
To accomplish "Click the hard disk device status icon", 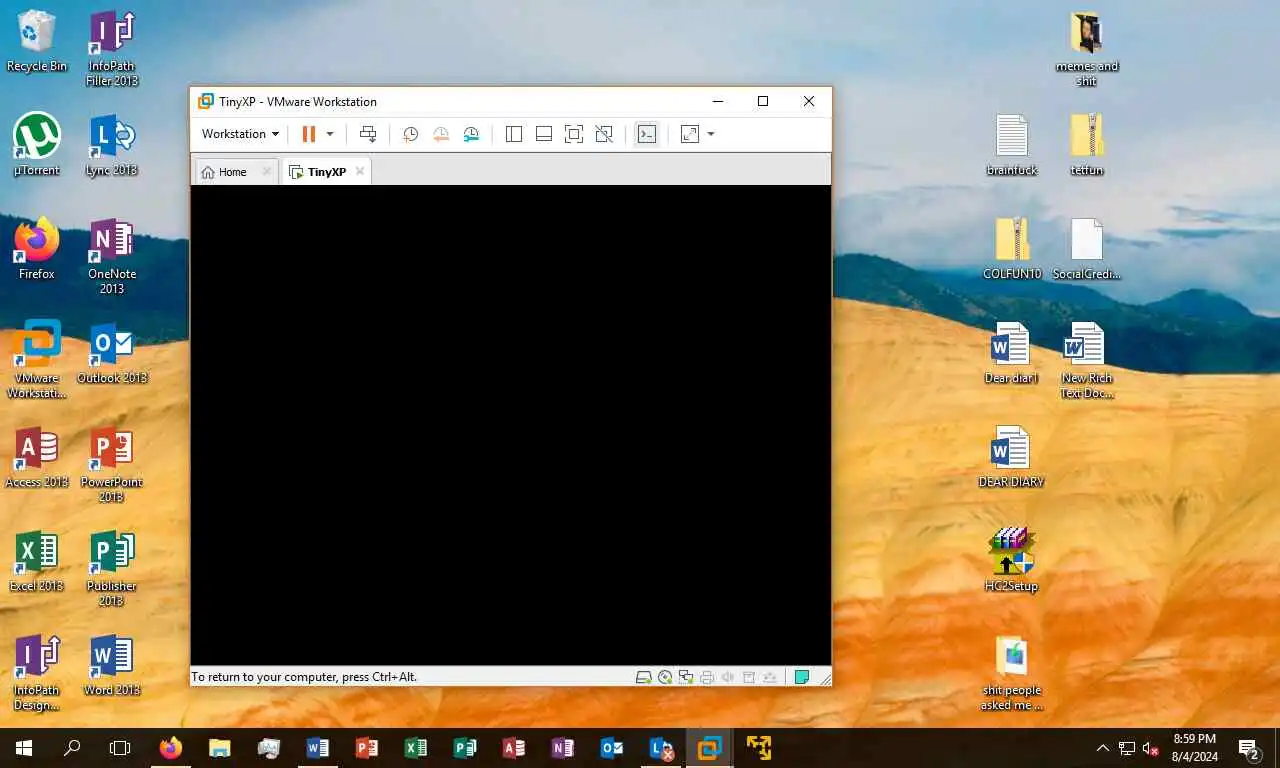I will tap(644, 677).
